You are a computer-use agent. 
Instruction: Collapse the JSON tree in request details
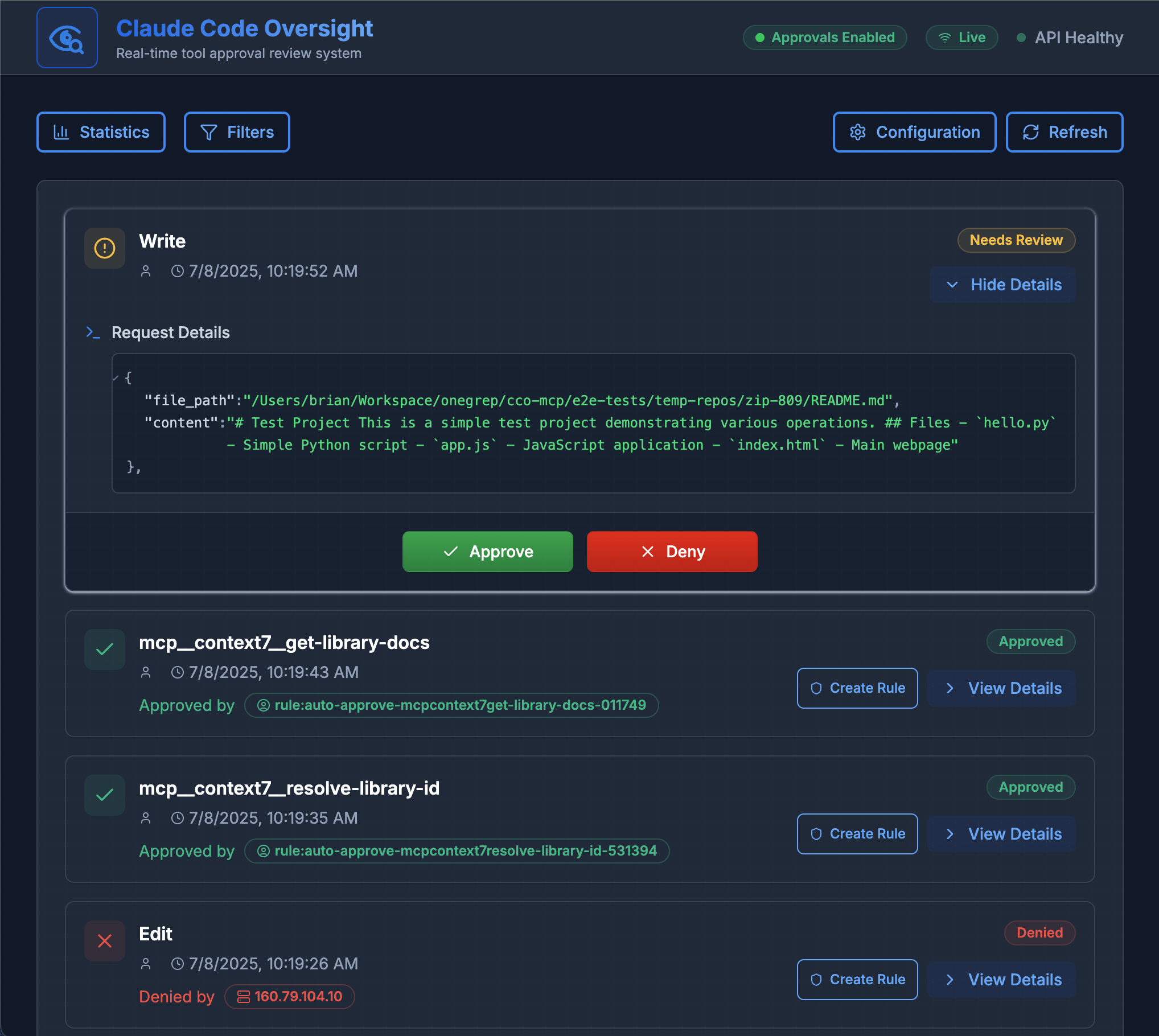tap(116, 377)
